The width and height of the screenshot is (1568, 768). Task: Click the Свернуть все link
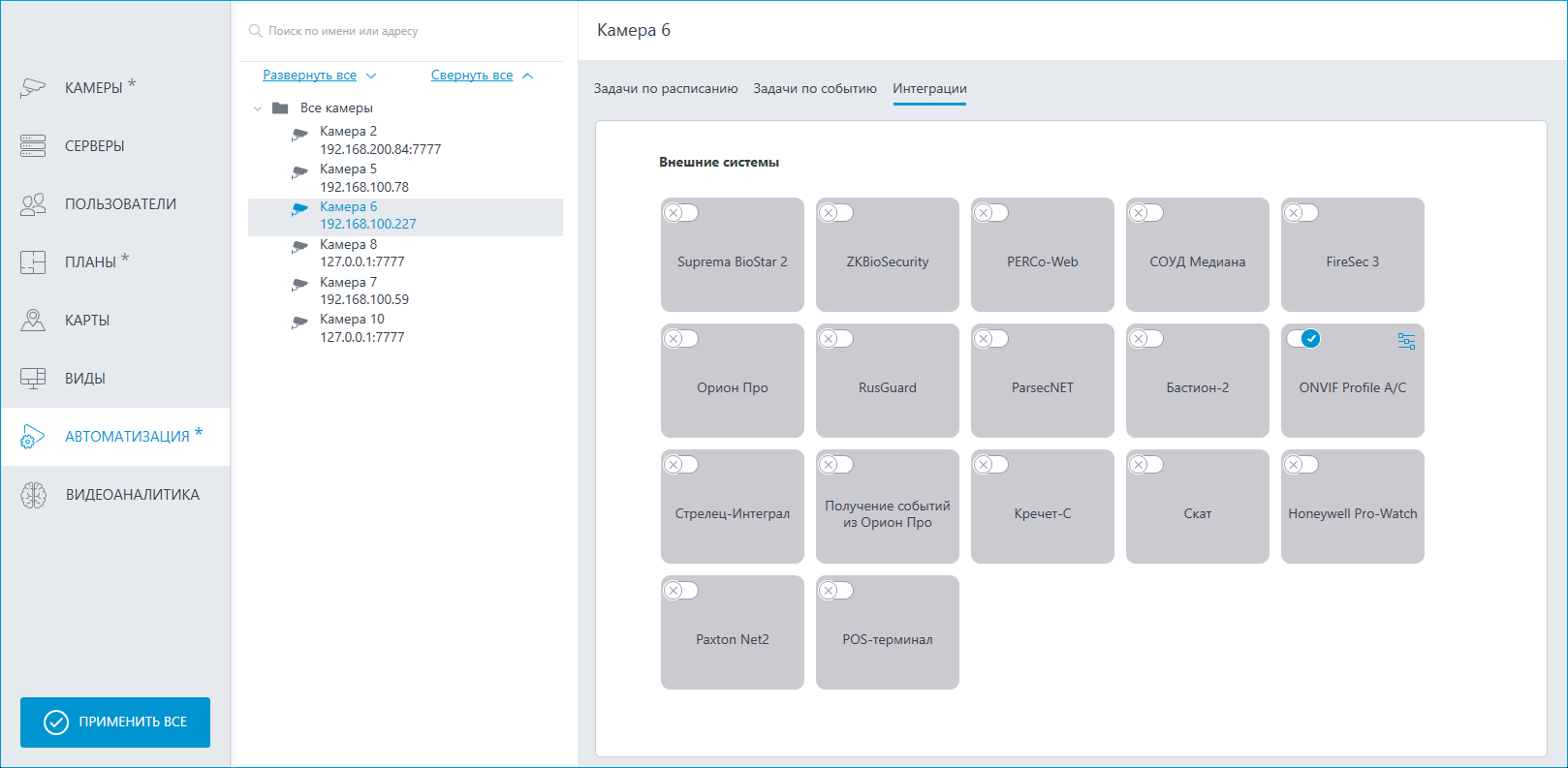pyautogui.click(x=472, y=75)
